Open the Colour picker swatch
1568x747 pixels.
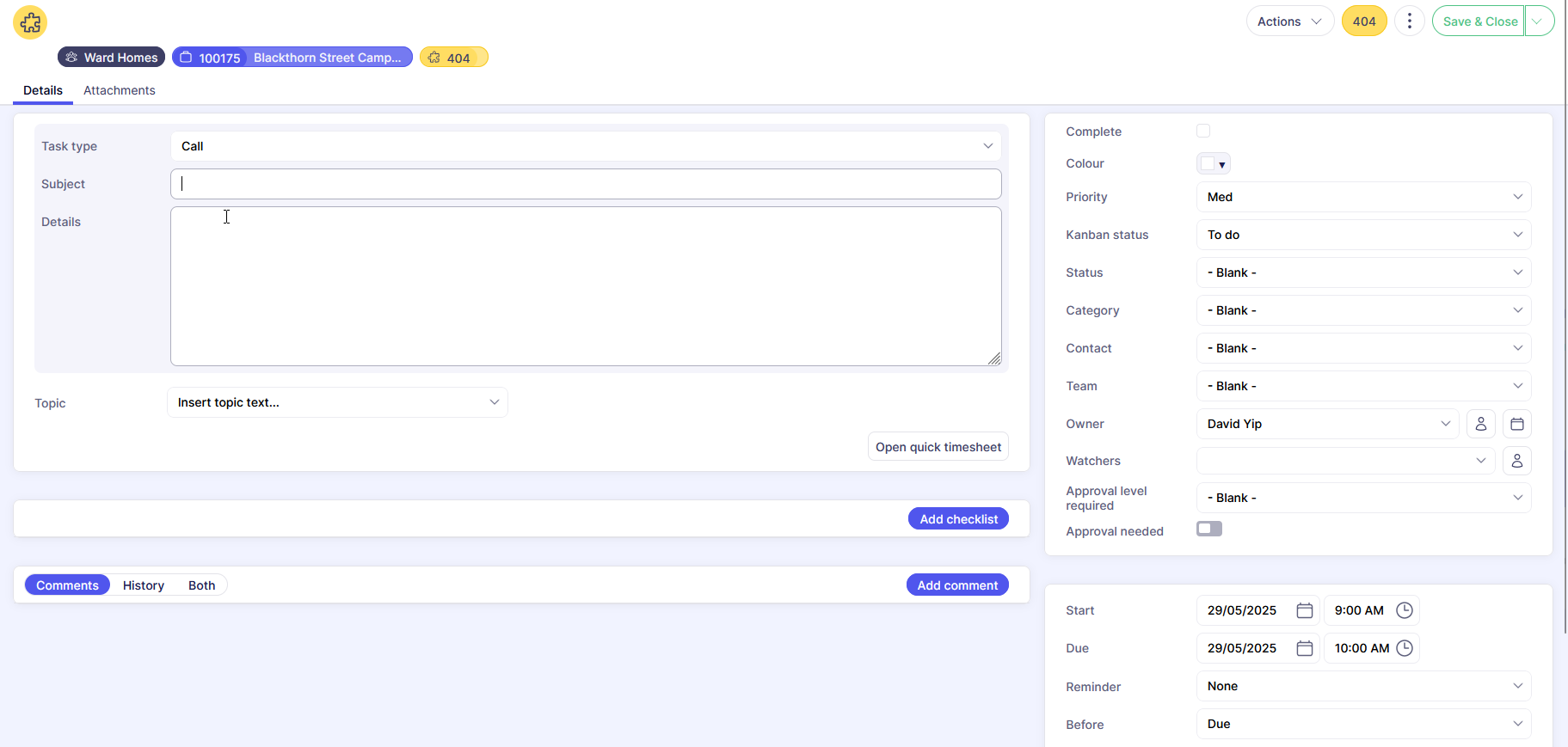point(1213,163)
